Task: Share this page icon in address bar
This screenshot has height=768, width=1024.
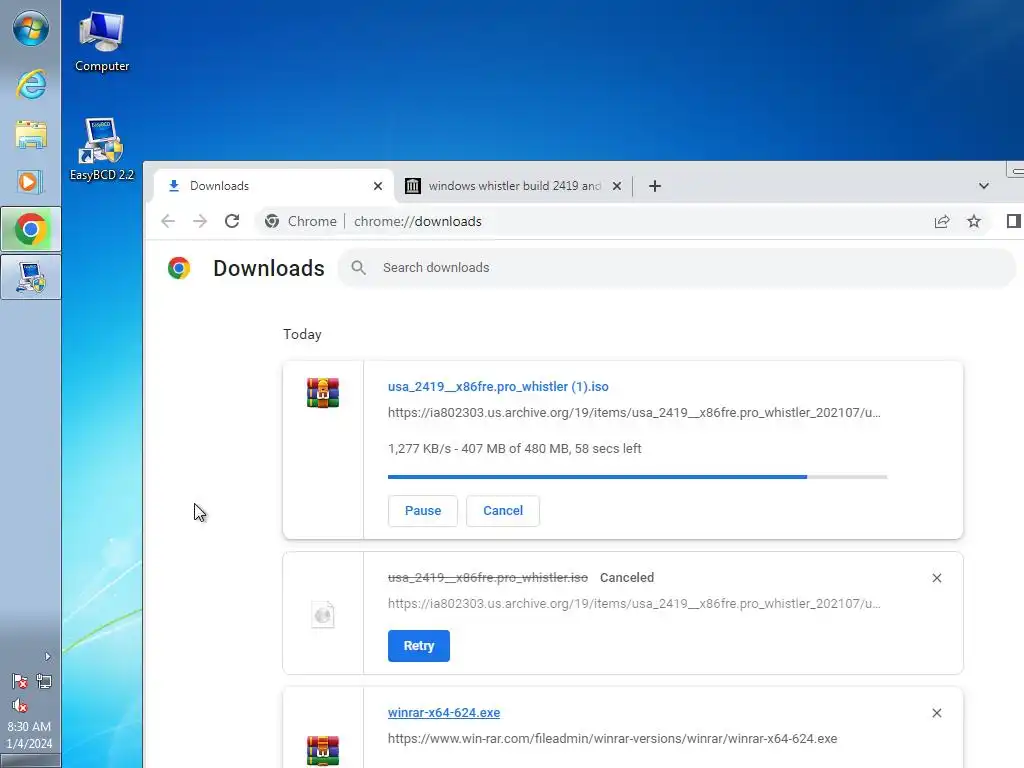Action: click(x=942, y=221)
